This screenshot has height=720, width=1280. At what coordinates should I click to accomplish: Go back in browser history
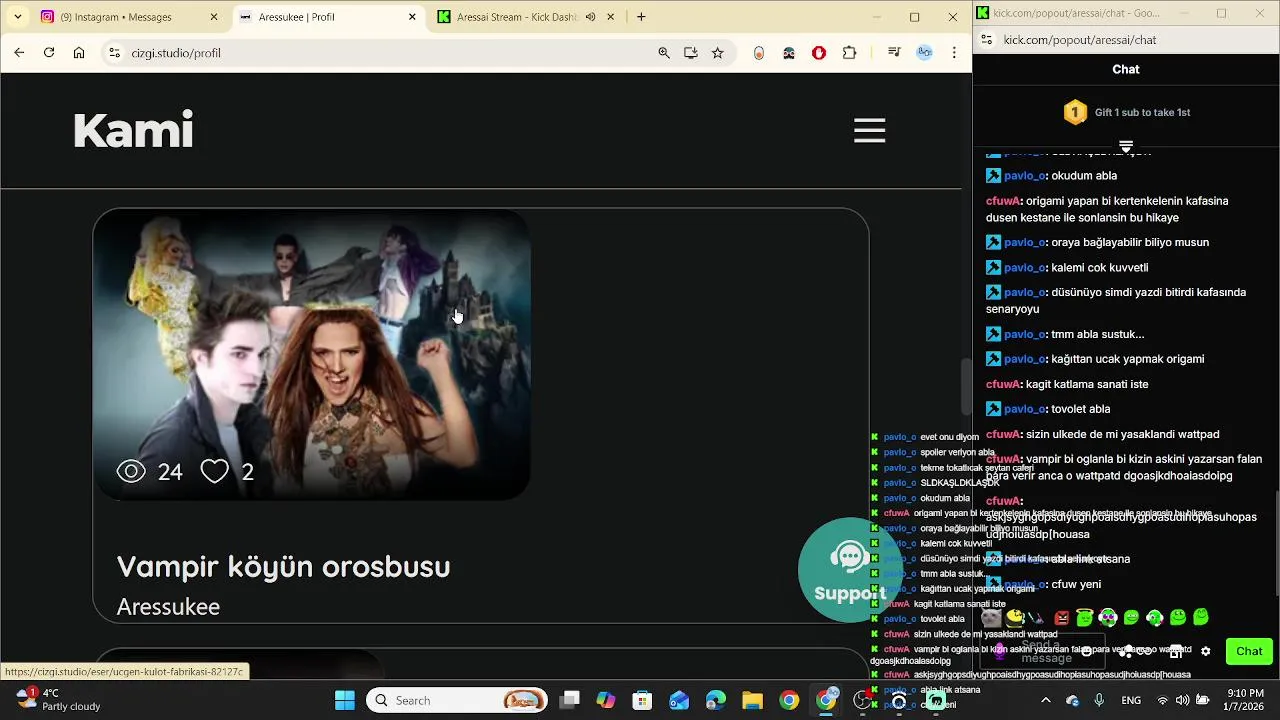point(19,53)
